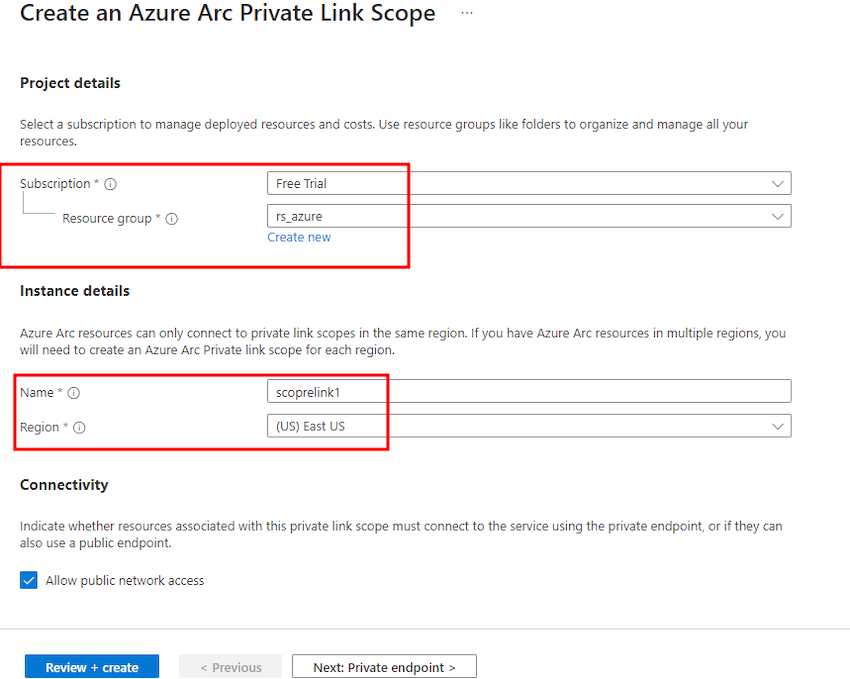Click the Resource group dropdown chevron
Viewport: 850px width, 679px height.
[779, 216]
